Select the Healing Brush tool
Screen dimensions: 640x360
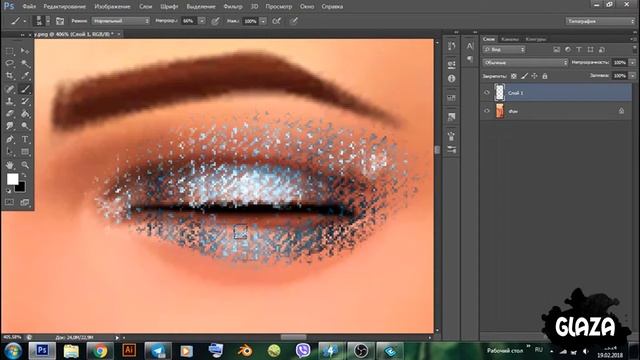(x=9, y=89)
